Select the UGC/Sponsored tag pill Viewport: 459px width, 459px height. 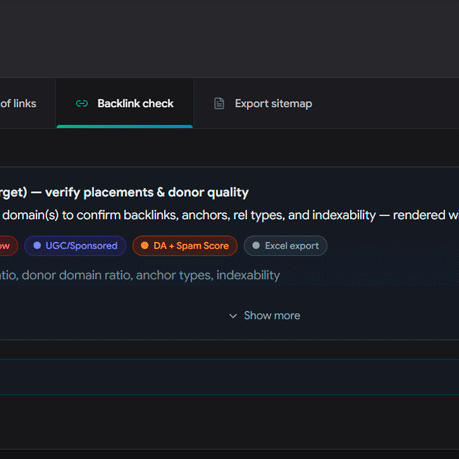pos(75,246)
